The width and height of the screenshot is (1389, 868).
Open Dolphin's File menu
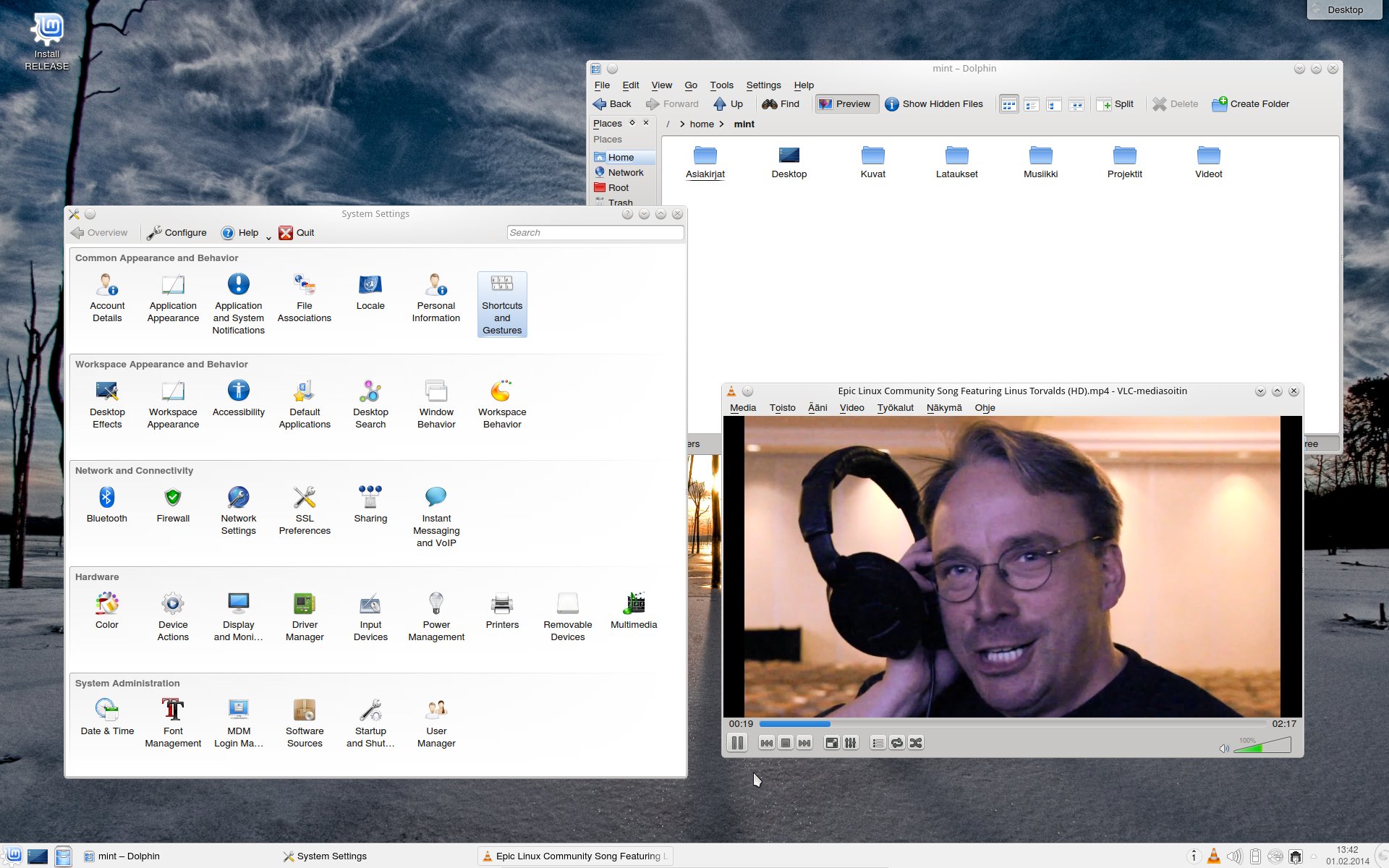coord(602,85)
